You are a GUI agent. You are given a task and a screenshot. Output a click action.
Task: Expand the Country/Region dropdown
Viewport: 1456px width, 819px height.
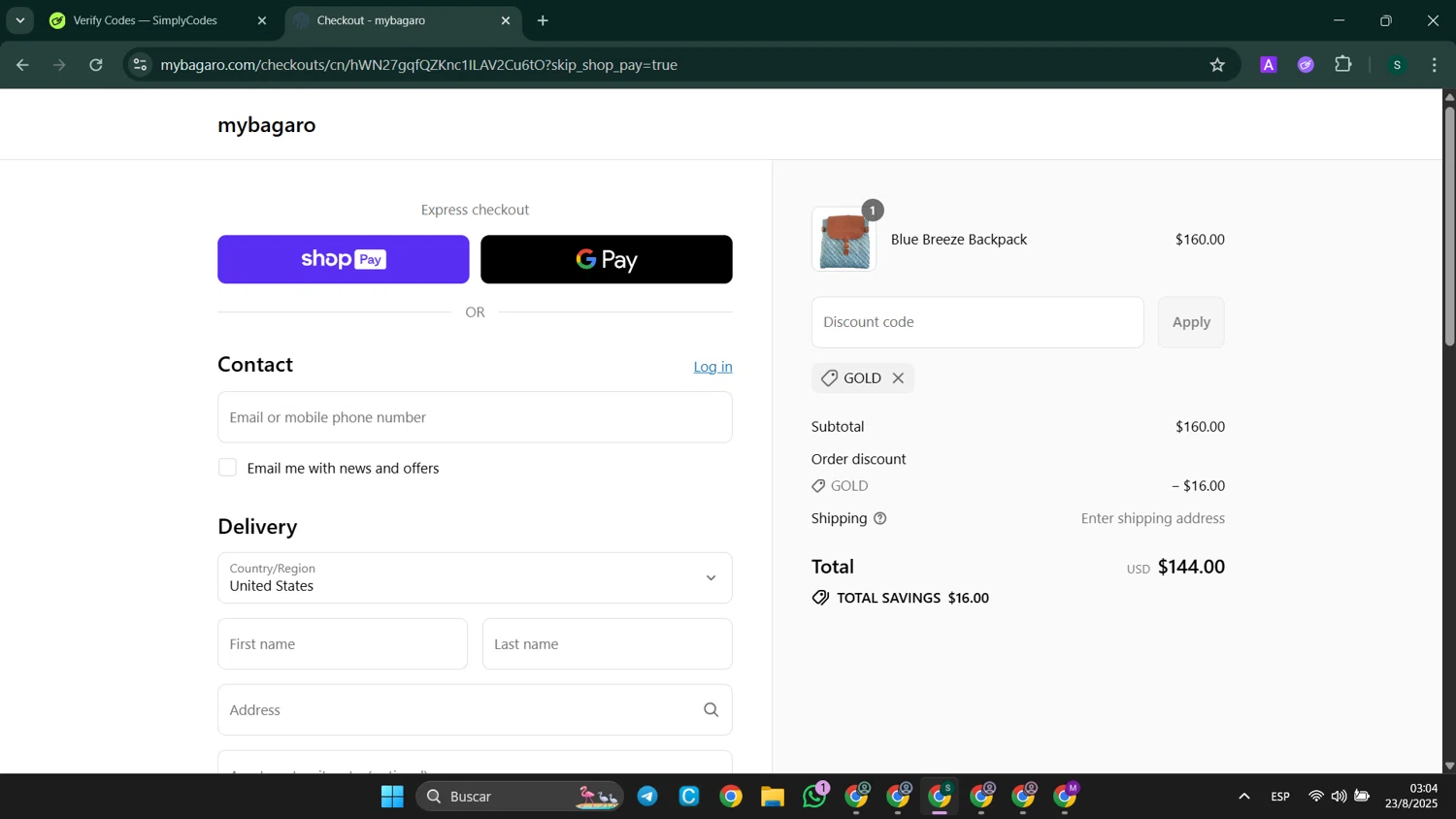tap(475, 577)
